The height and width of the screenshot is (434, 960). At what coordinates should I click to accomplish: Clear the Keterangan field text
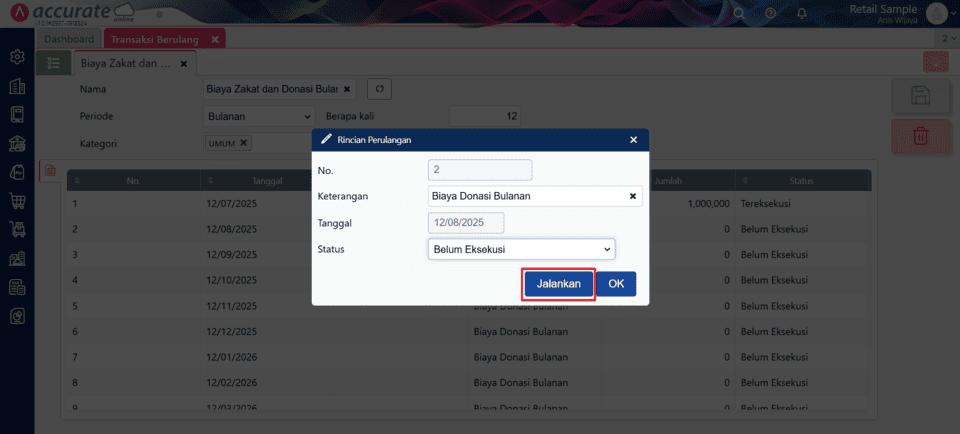click(632, 196)
